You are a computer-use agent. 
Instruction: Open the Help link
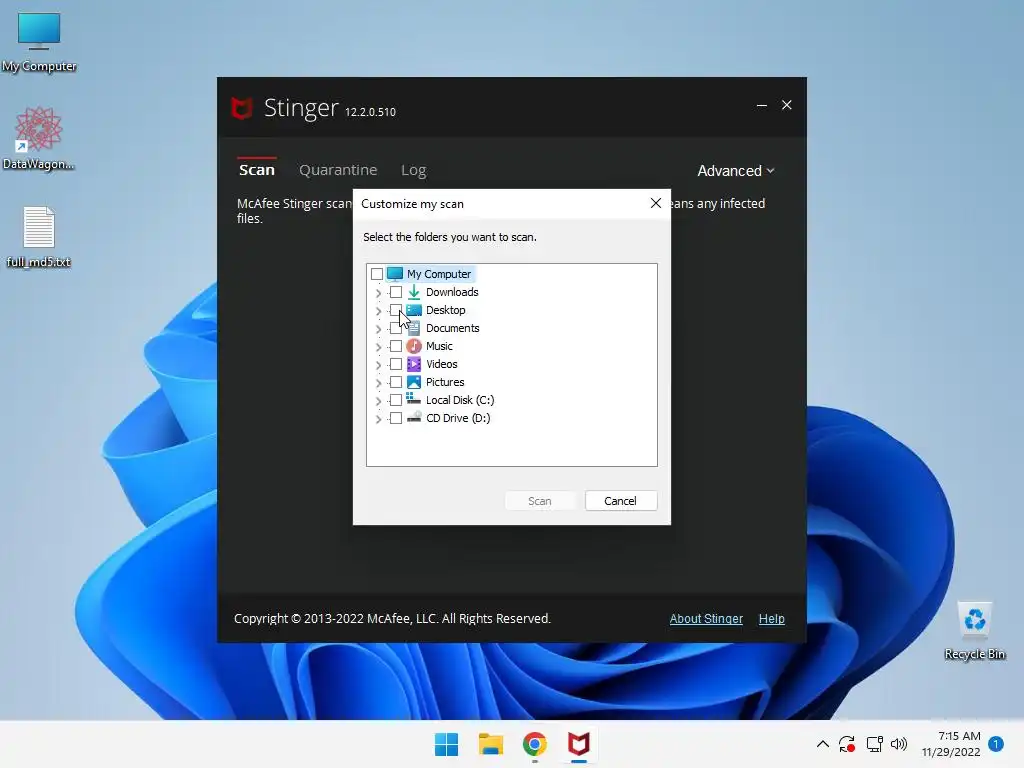tap(771, 618)
